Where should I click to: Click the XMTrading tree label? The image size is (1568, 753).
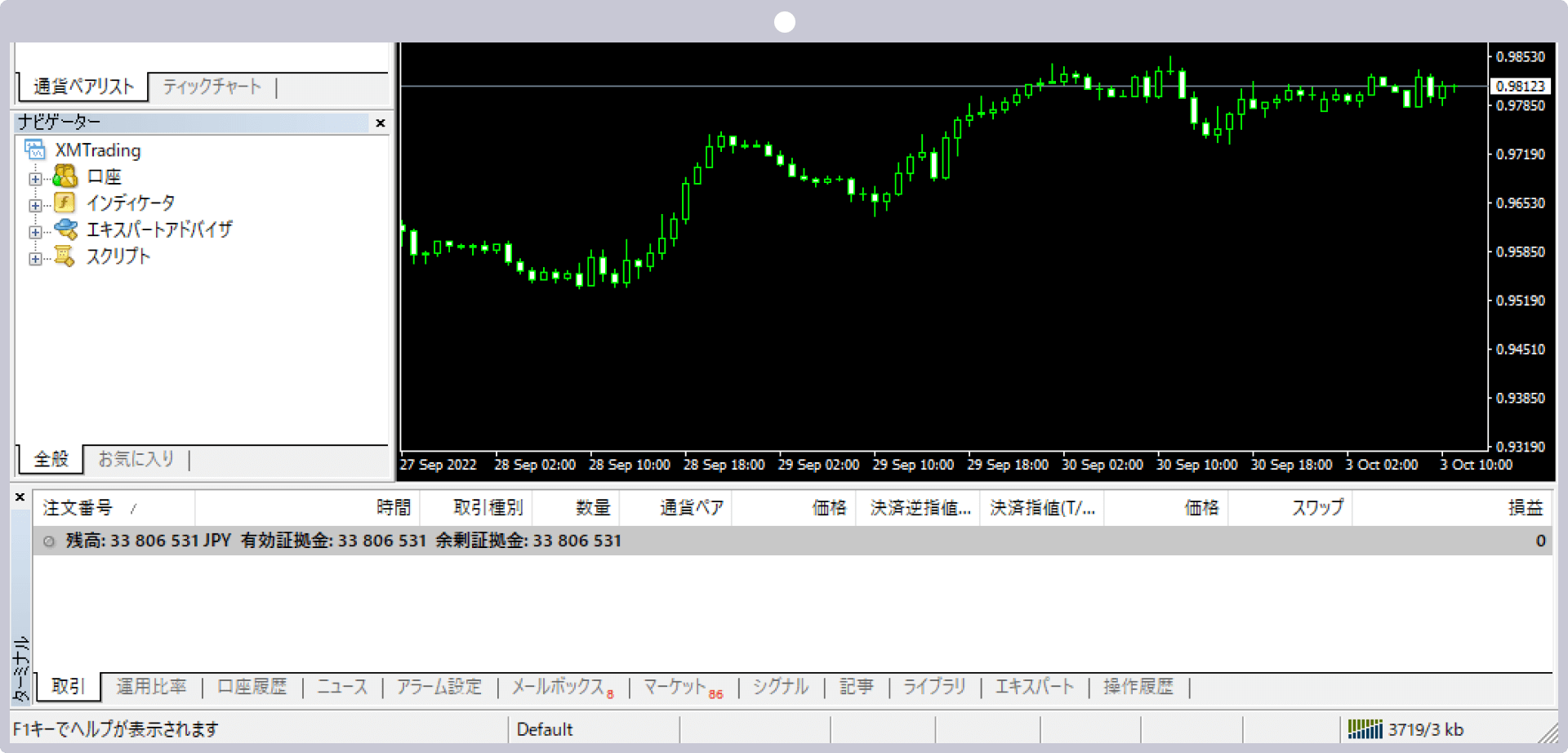click(x=98, y=150)
